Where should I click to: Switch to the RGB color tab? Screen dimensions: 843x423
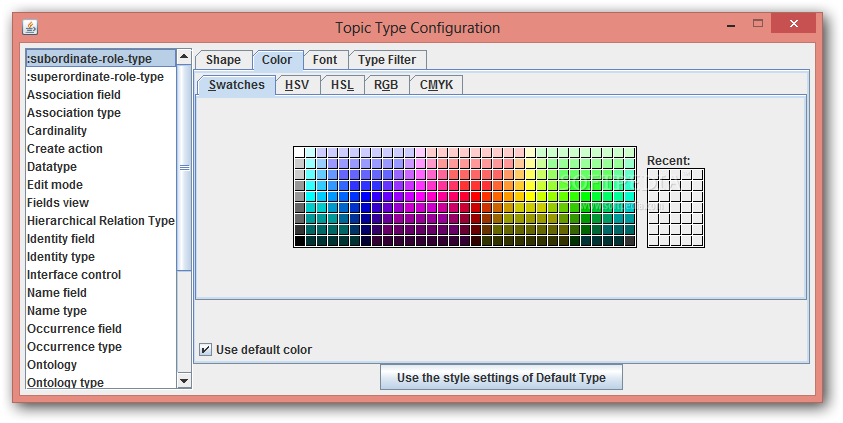(386, 85)
